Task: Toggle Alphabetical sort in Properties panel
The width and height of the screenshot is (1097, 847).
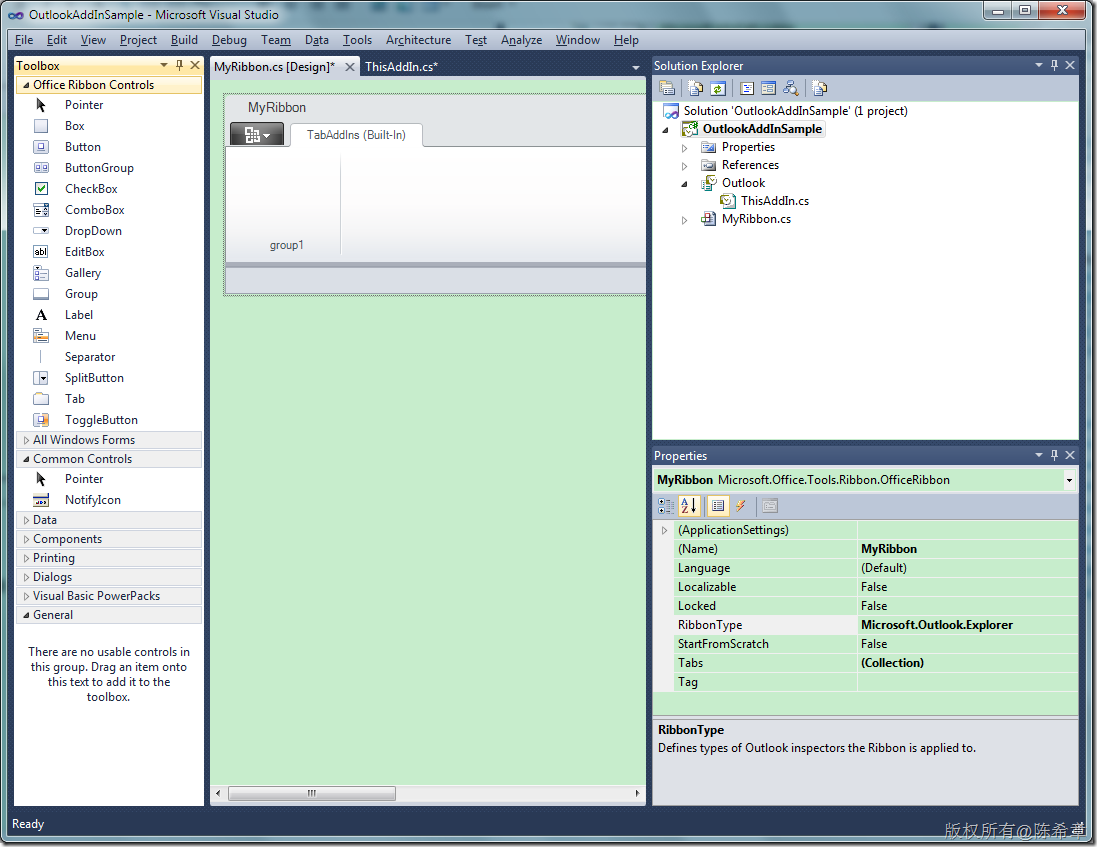Action: click(x=688, y=506)
